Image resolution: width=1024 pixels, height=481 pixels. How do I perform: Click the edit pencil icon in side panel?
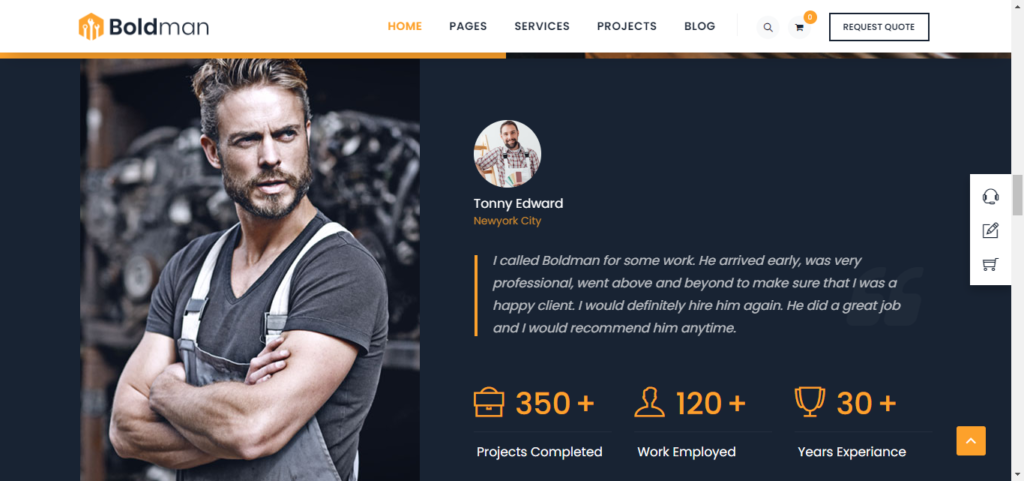991,230
